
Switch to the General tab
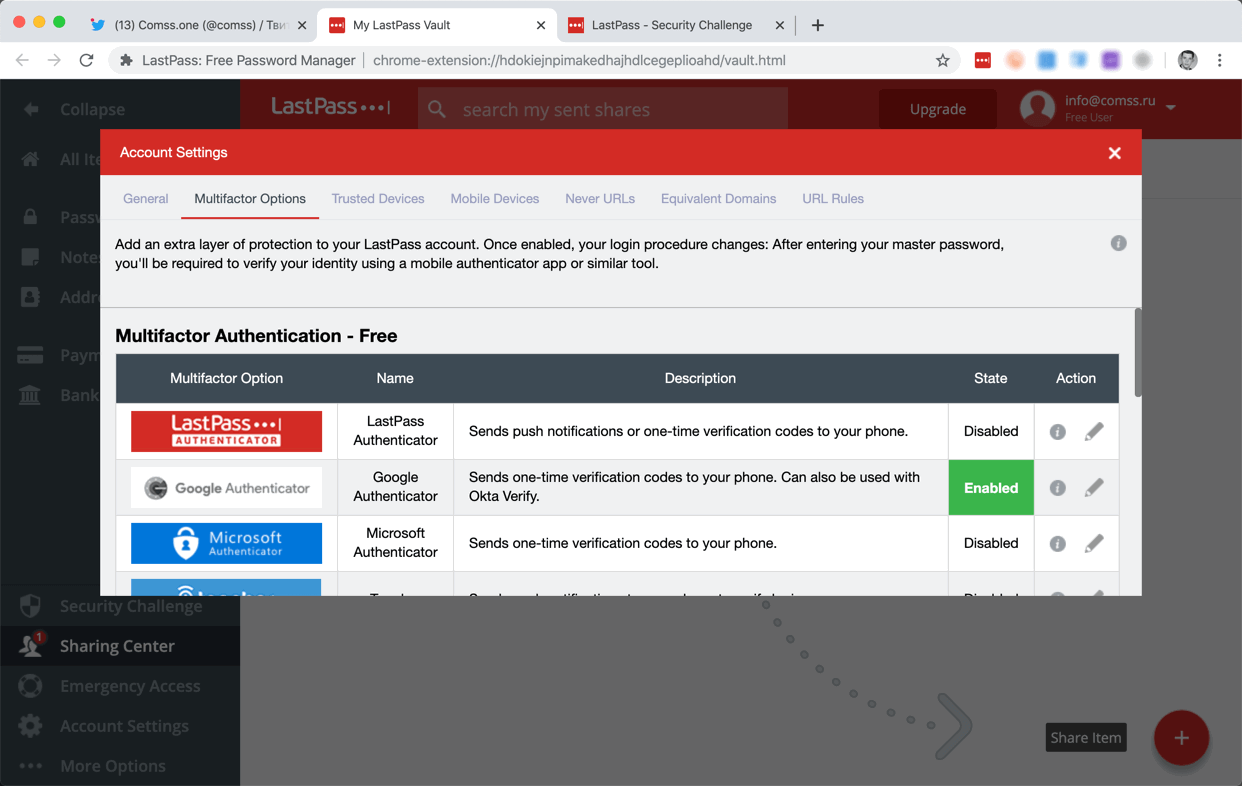(145, 199)
